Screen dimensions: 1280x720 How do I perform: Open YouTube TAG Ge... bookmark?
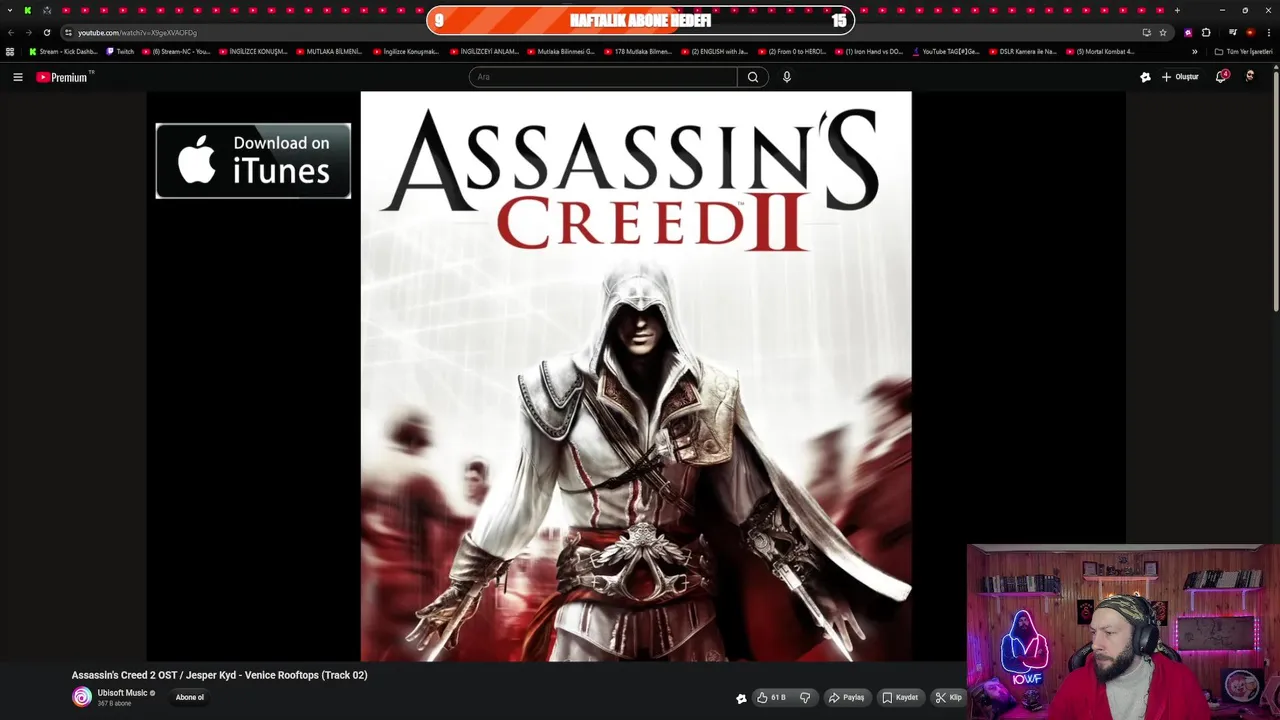coord(946,51)
